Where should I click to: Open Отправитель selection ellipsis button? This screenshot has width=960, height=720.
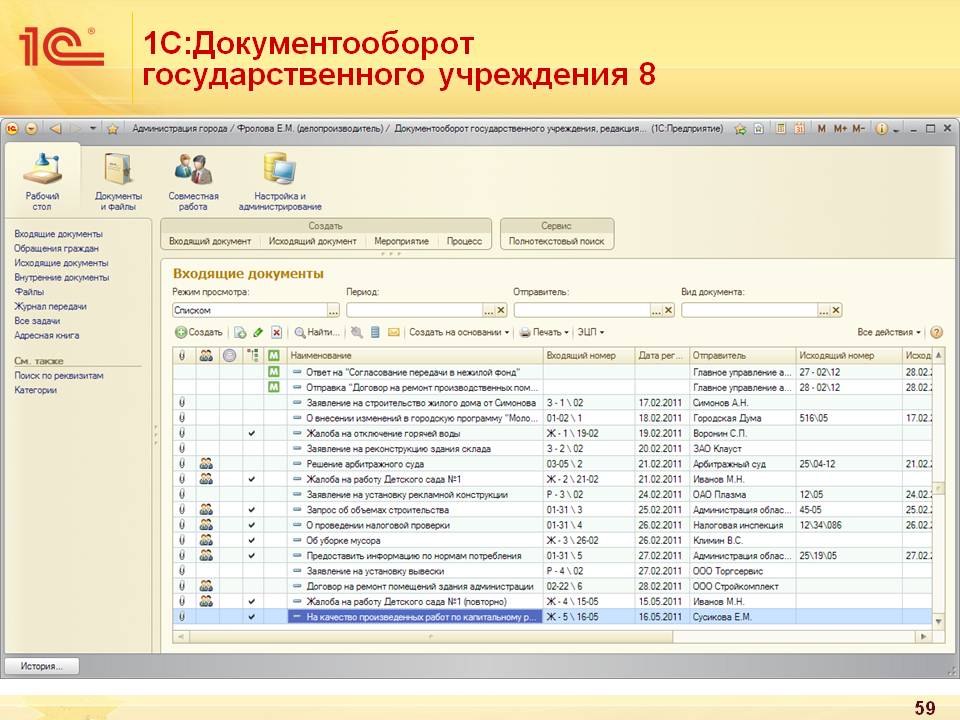point(656,310)
